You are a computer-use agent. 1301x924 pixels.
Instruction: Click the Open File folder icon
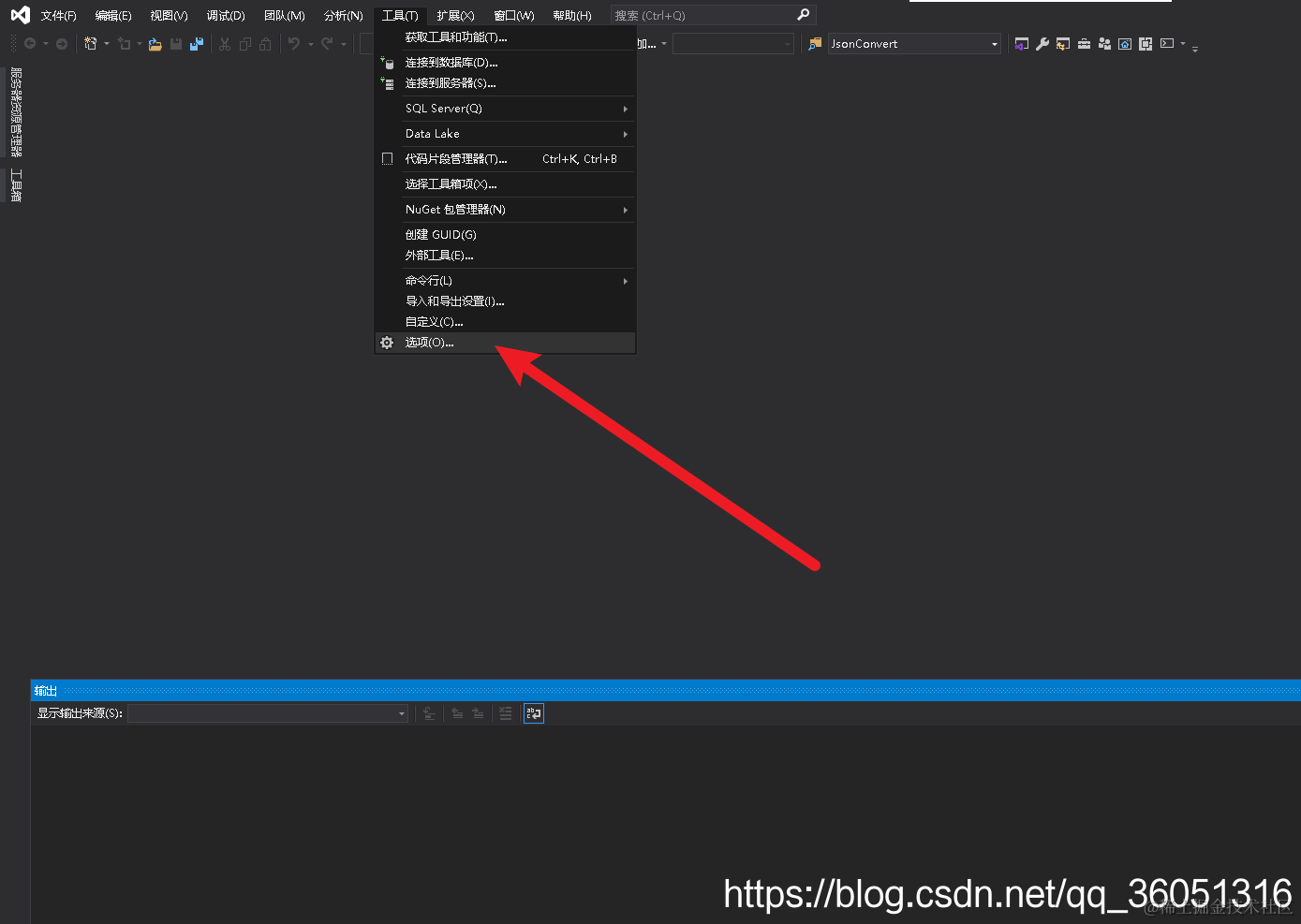155,44
